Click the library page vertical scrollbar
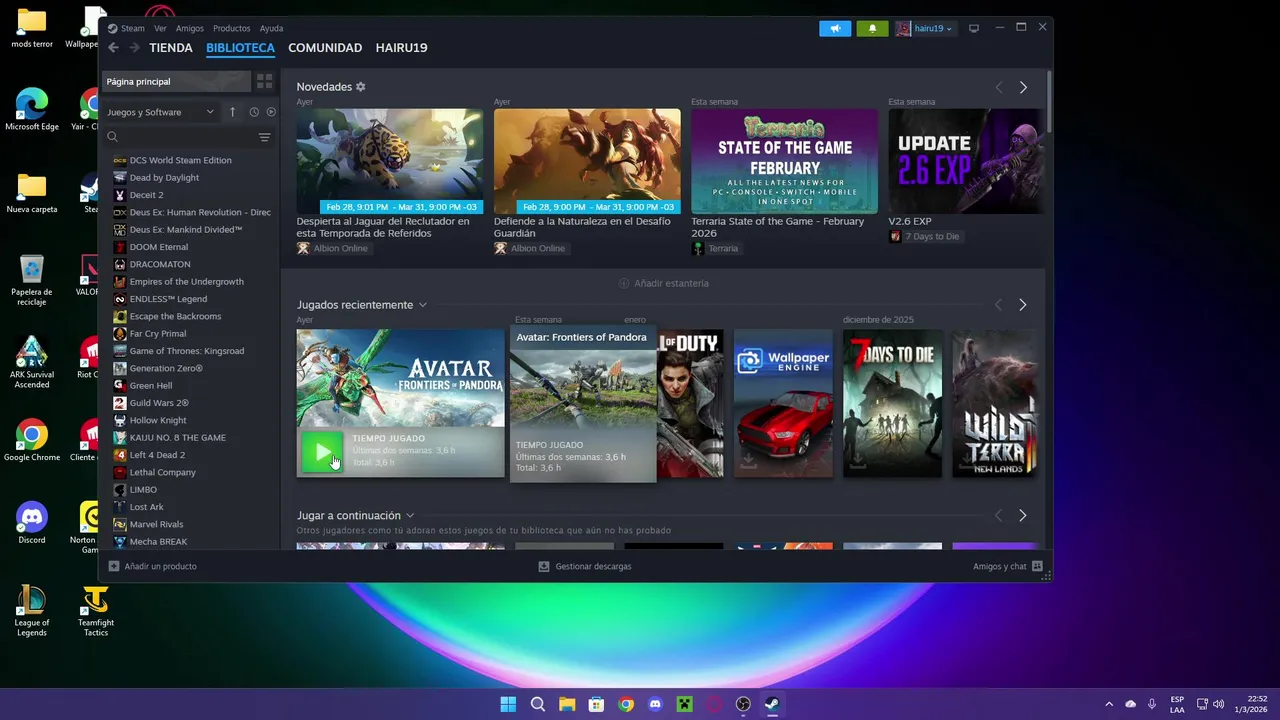Image resolution: width=1280 pixels, height=720 pixels. pos(1048,100)
